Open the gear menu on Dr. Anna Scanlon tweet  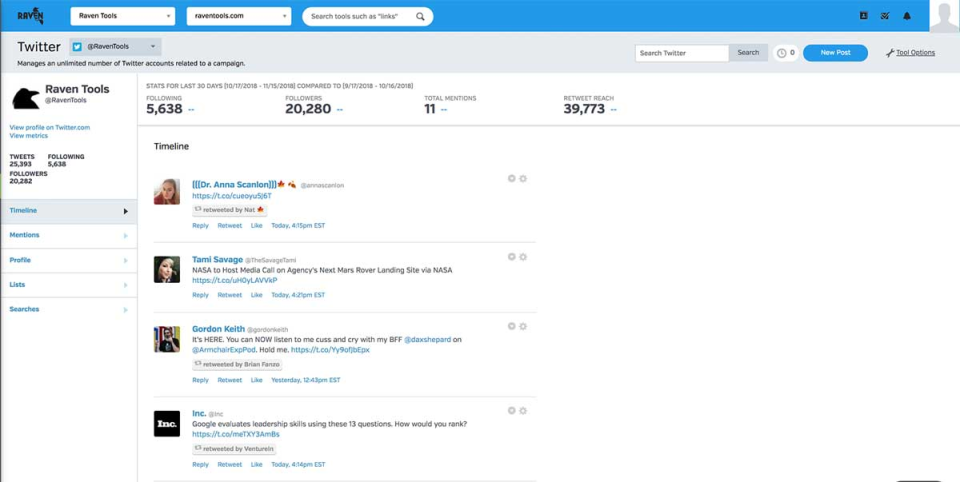[523, 178]
